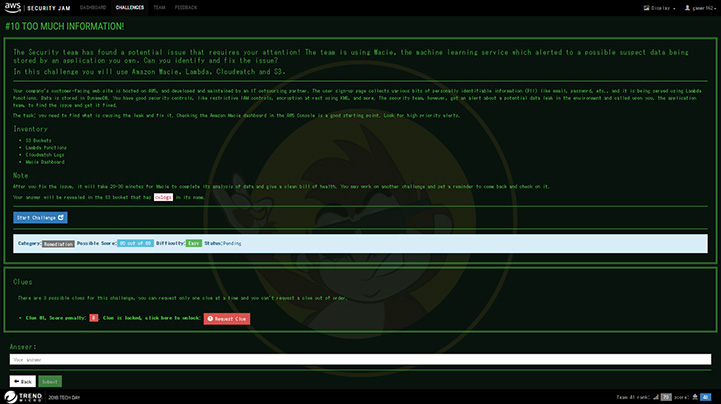
Task: Click the team rank value badge
Action: 666,397
